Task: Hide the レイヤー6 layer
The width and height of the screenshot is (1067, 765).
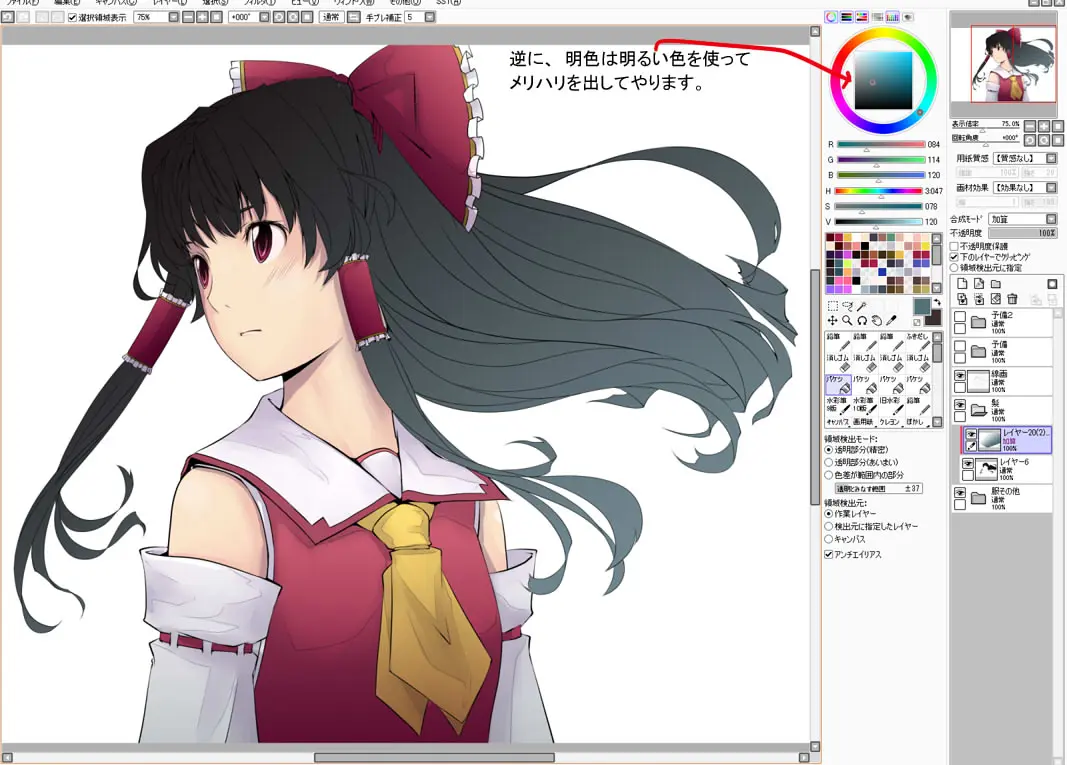Action: [x=968, y=463]
